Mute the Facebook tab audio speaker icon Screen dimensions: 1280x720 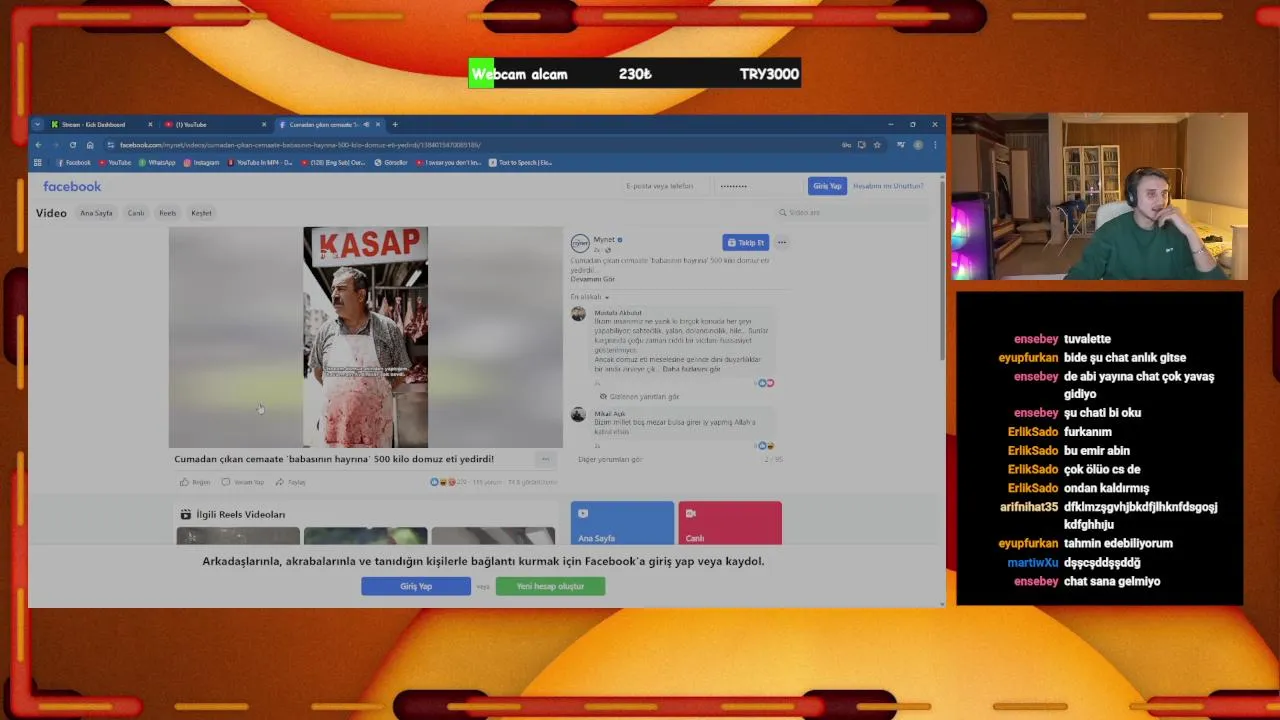click(x=366, y=125)
